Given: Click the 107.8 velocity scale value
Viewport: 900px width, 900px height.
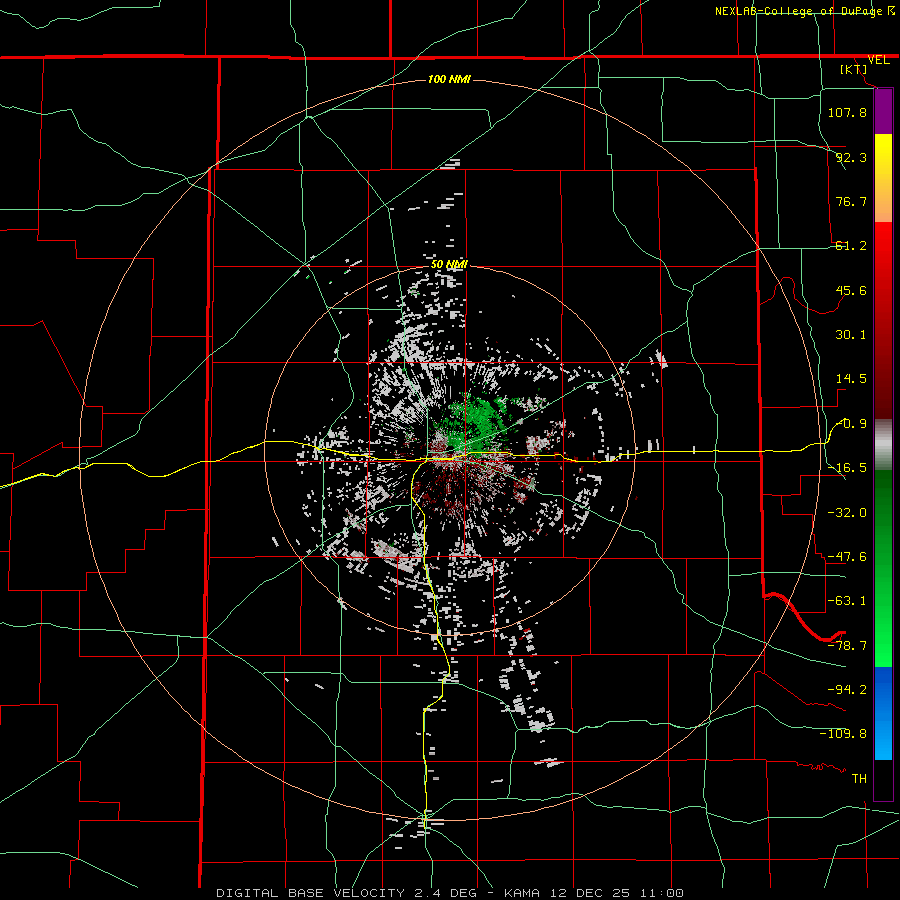Looking at the screenshot, I should [x=847, y=112].
